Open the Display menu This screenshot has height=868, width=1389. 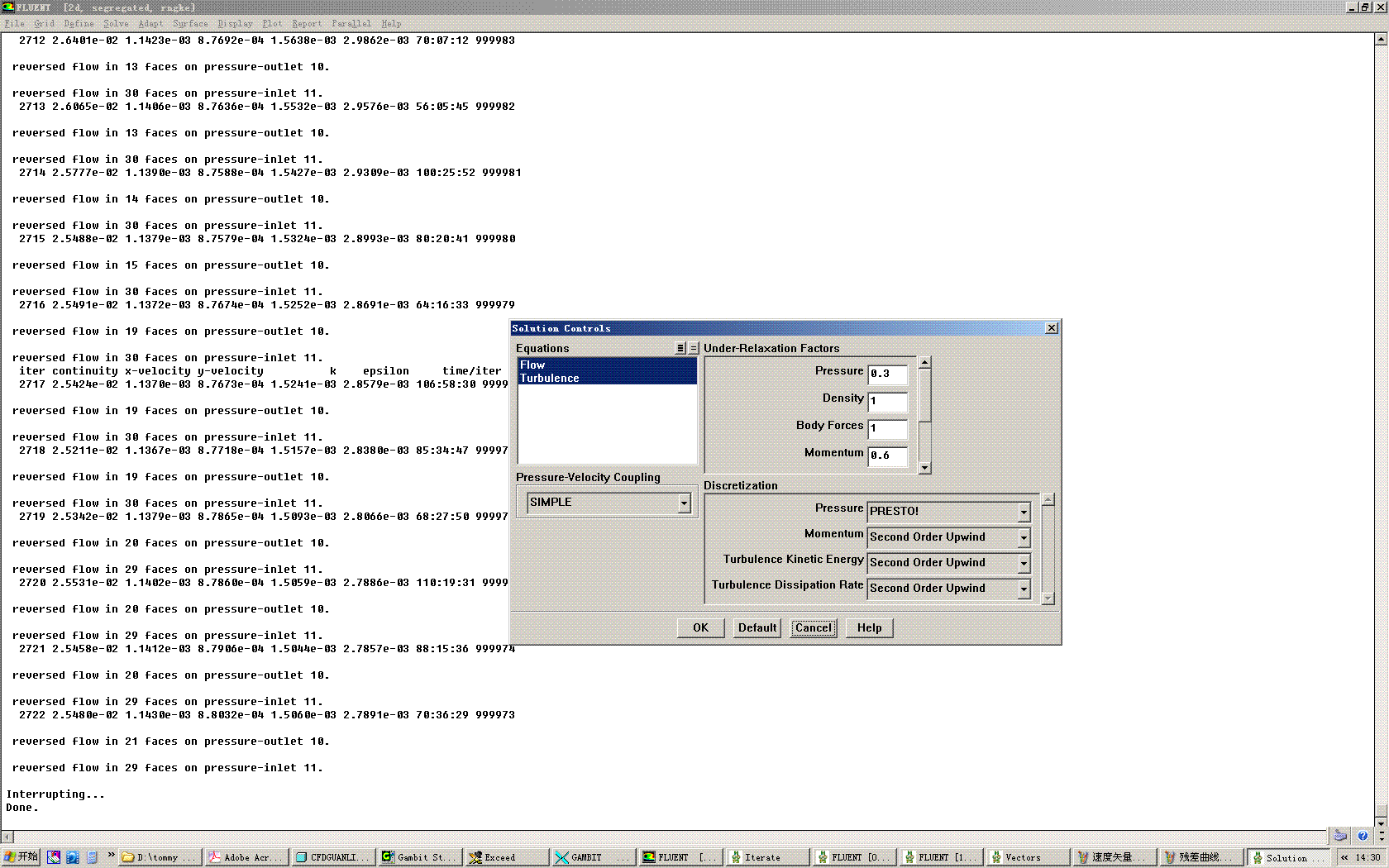(x=235, y=23)
